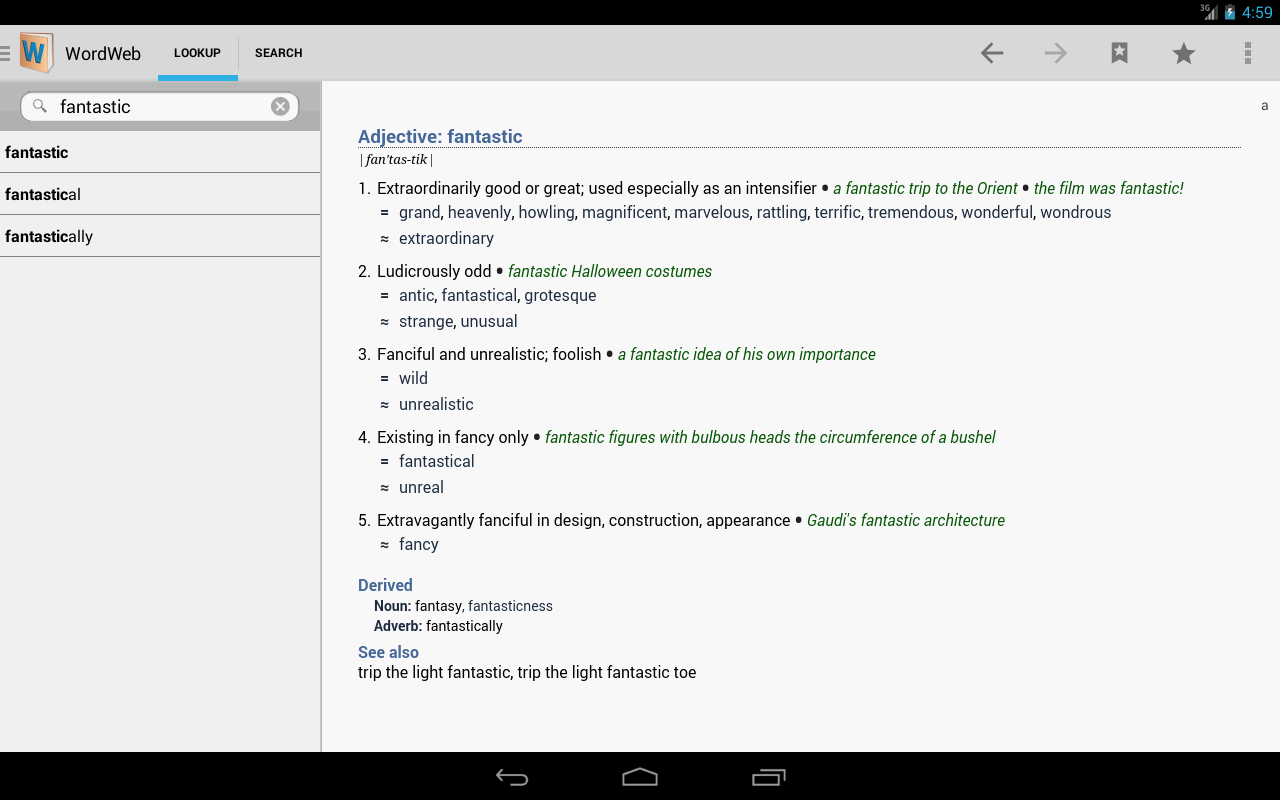Open the synonym 'grotesque' in sense 2
The image size is (1280, 800).
(561, 295)
